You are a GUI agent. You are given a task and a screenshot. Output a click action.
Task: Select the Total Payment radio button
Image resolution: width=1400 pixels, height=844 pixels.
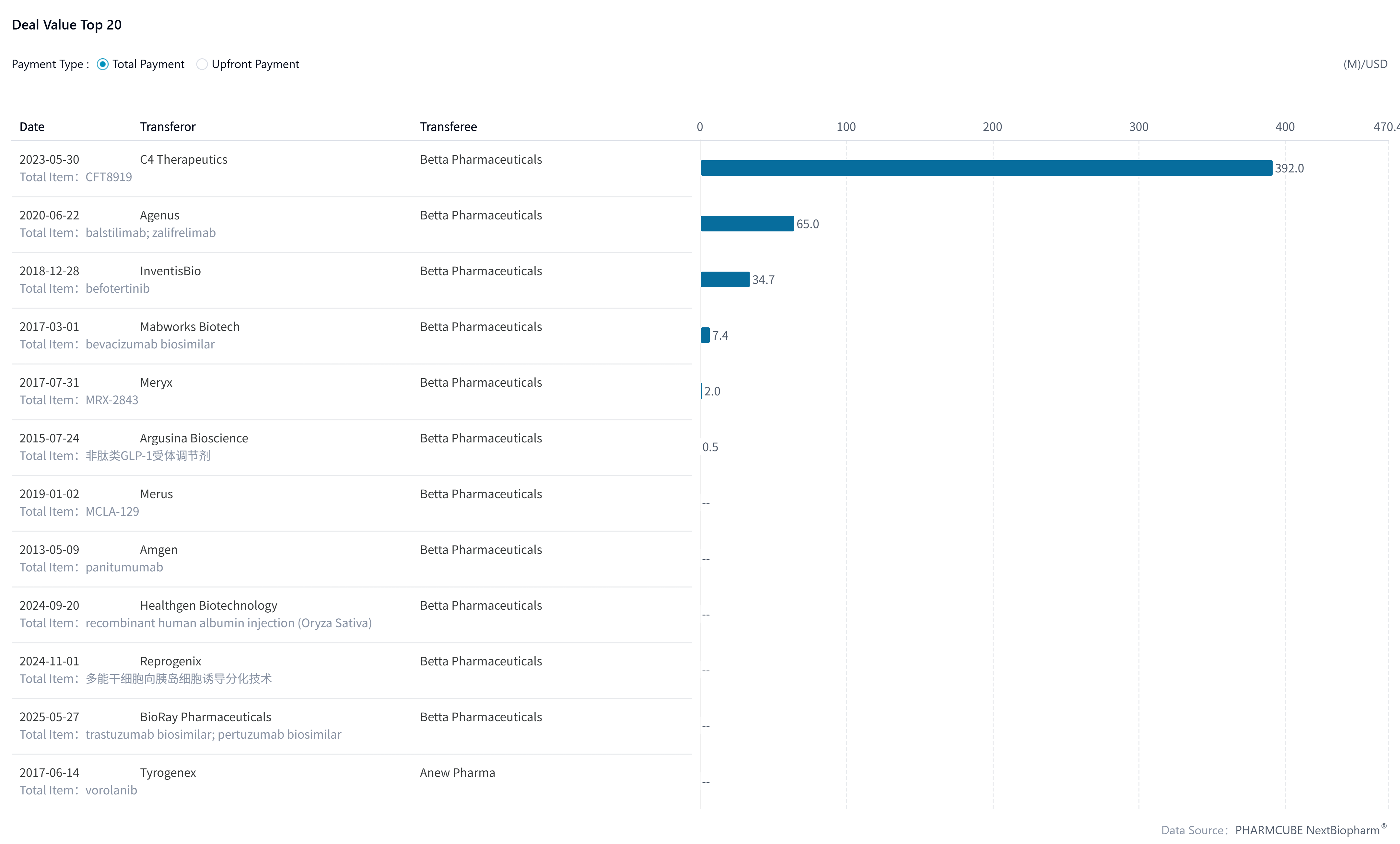click(102, 64)
